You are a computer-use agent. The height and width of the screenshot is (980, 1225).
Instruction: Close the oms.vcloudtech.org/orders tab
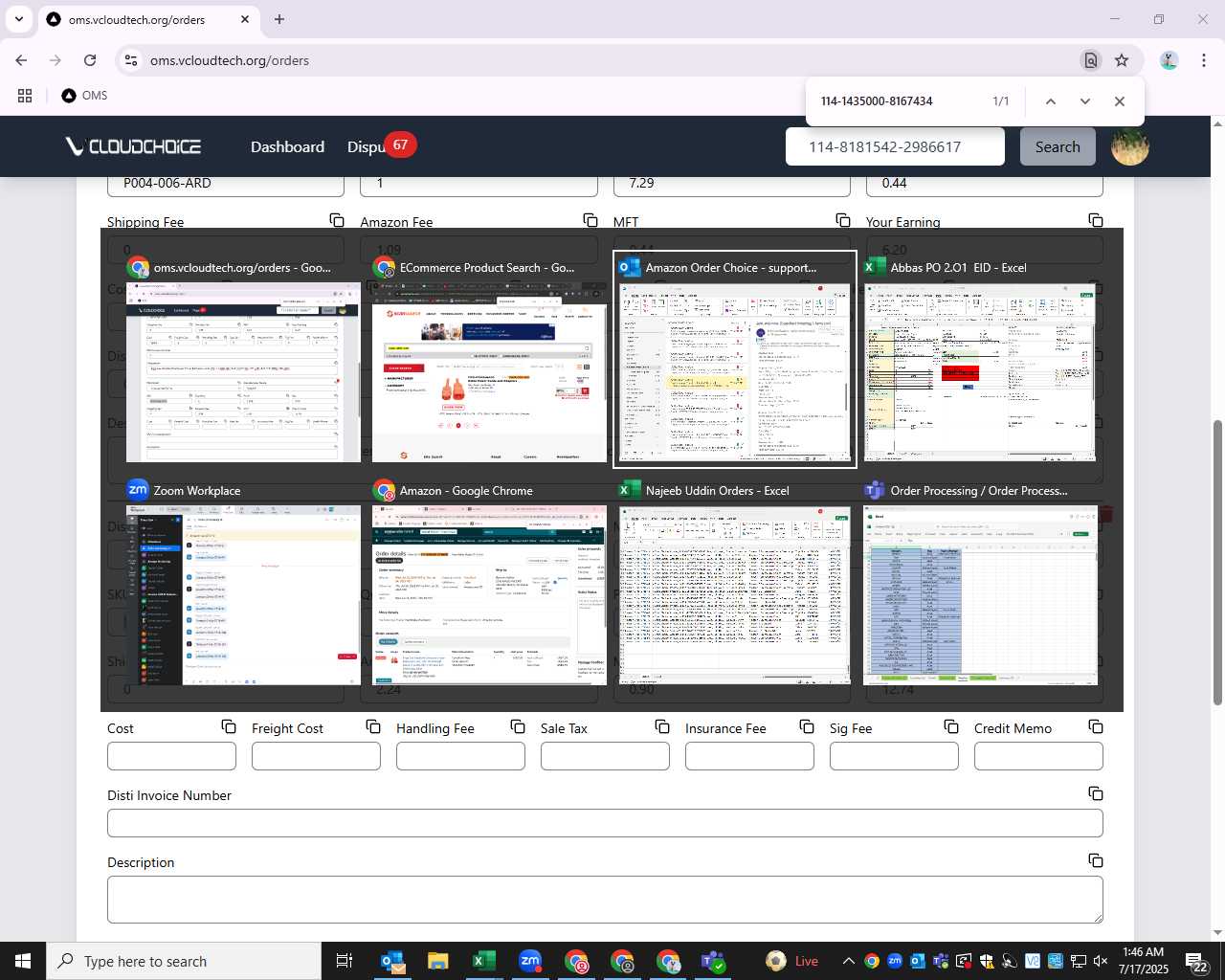[x=245, y=19]
